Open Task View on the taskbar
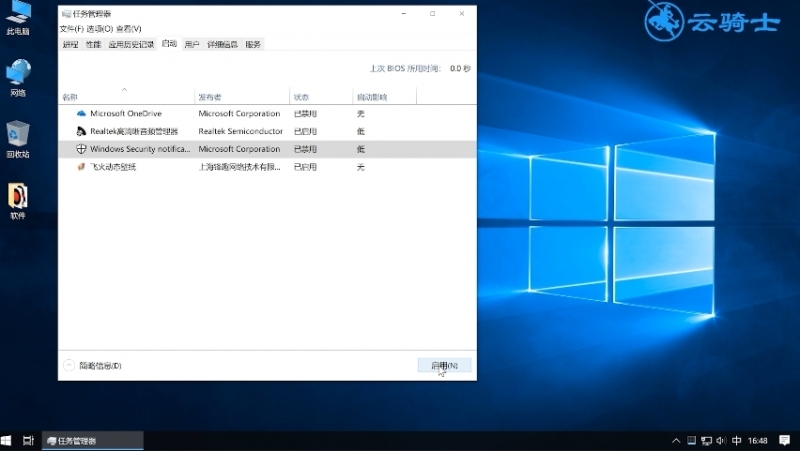This screenshot has width=800, height=451. 28,440
